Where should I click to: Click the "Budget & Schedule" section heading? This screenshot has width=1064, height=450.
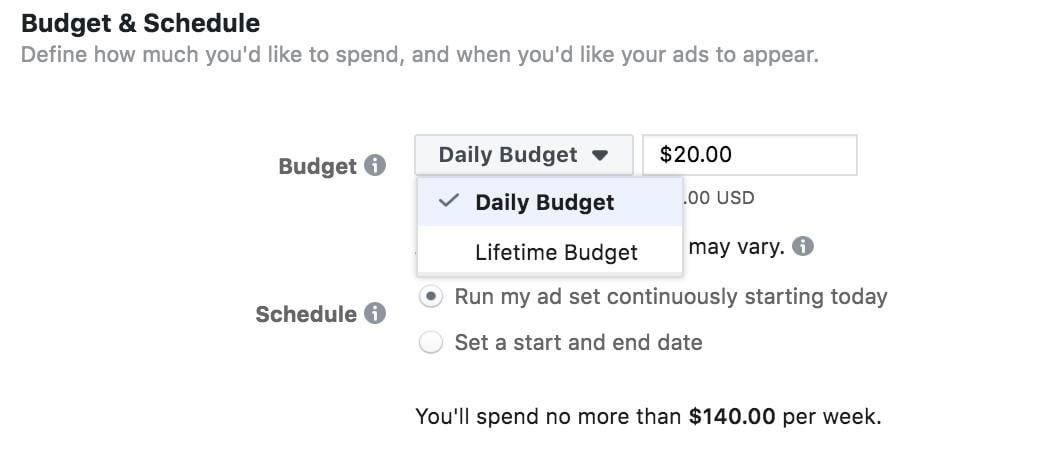[x=140, y=22]
